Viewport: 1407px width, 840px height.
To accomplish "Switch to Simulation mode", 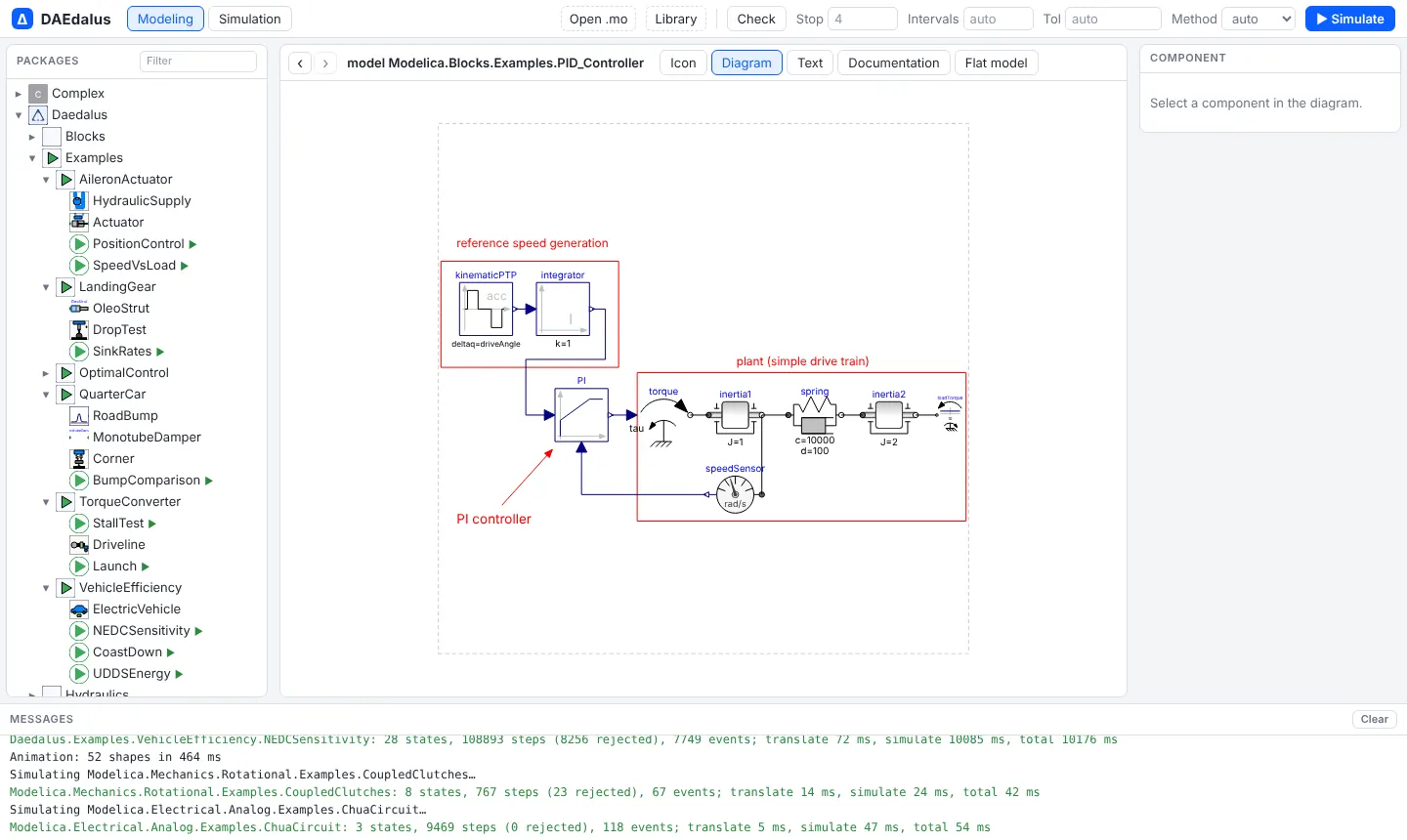I will click(x=249, y=19).
